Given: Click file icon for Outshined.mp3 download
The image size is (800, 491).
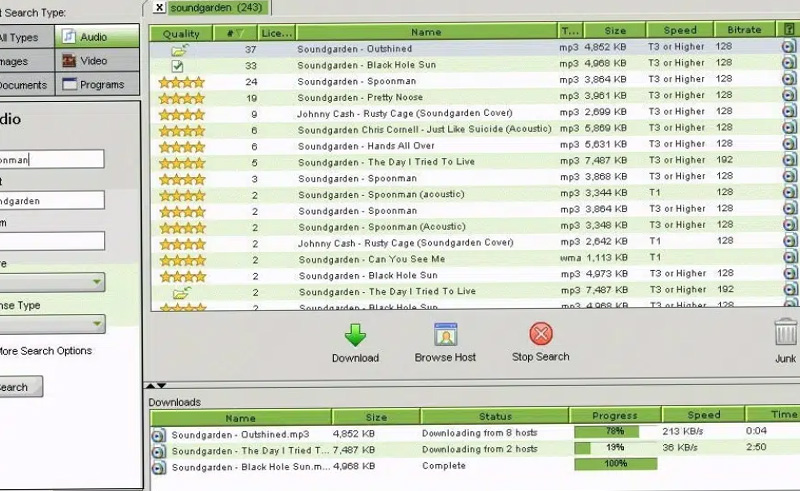Looking at the screenshot, I should pos(158,435).
